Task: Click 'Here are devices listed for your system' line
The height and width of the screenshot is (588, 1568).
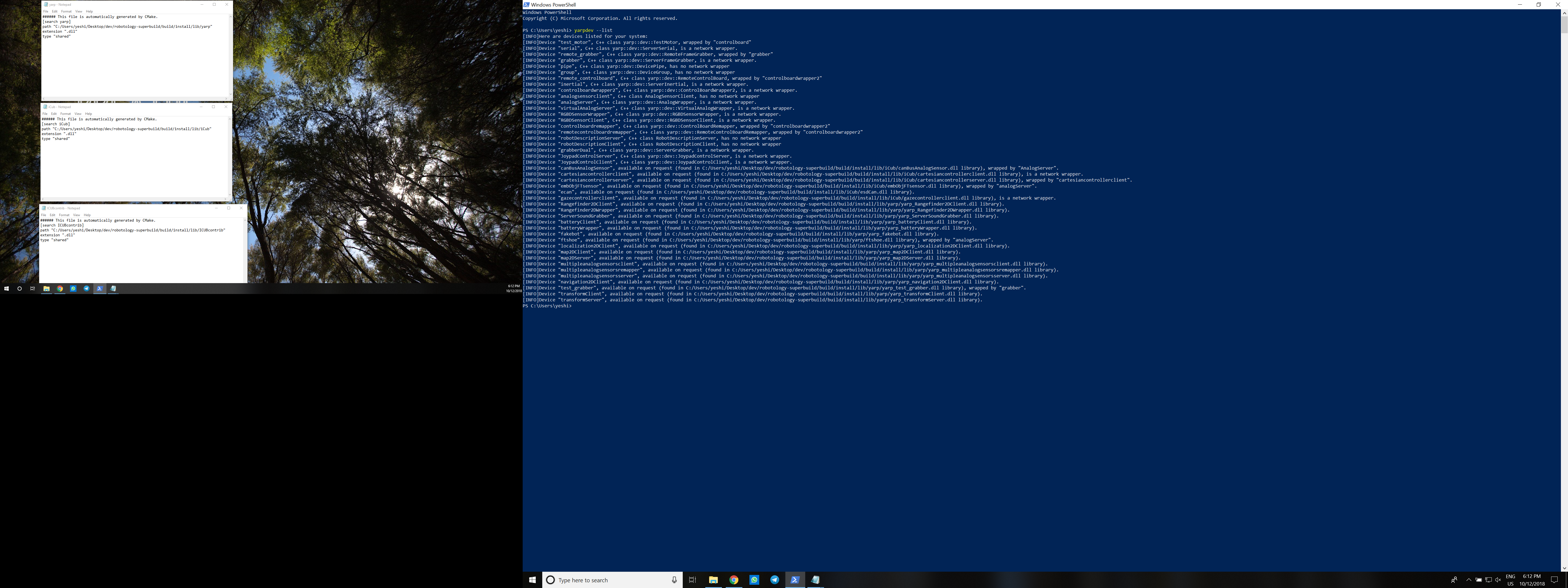Action: [x=586, y=36]
